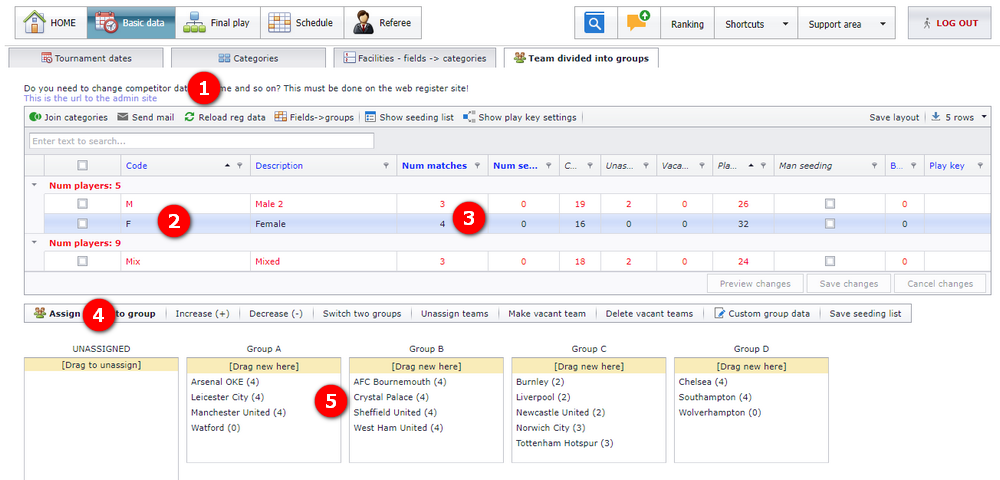Click Preview changes button
Image resolution: width=1000 pixels, height=480 pixels.
pyautogui.click(x=755, y=284)
